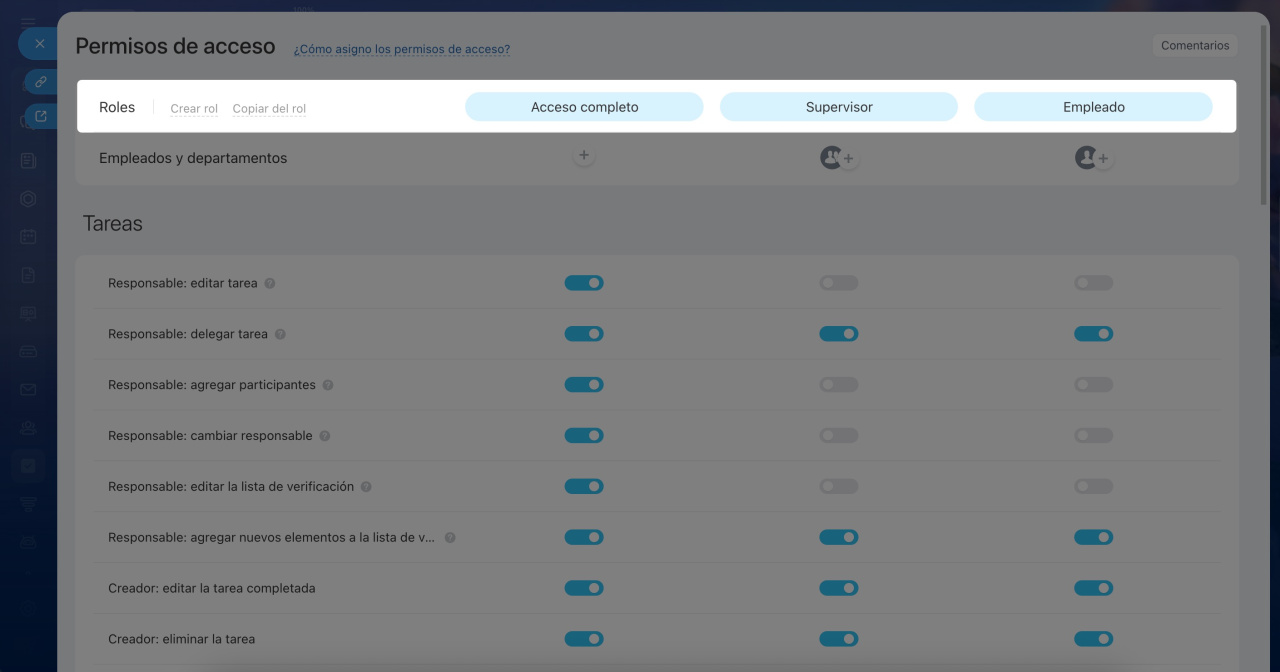This screenshot has width=1280, height=672.
Task: Turn off 'agregar participantes' for Acceso completo
Action: coord(584,385)
